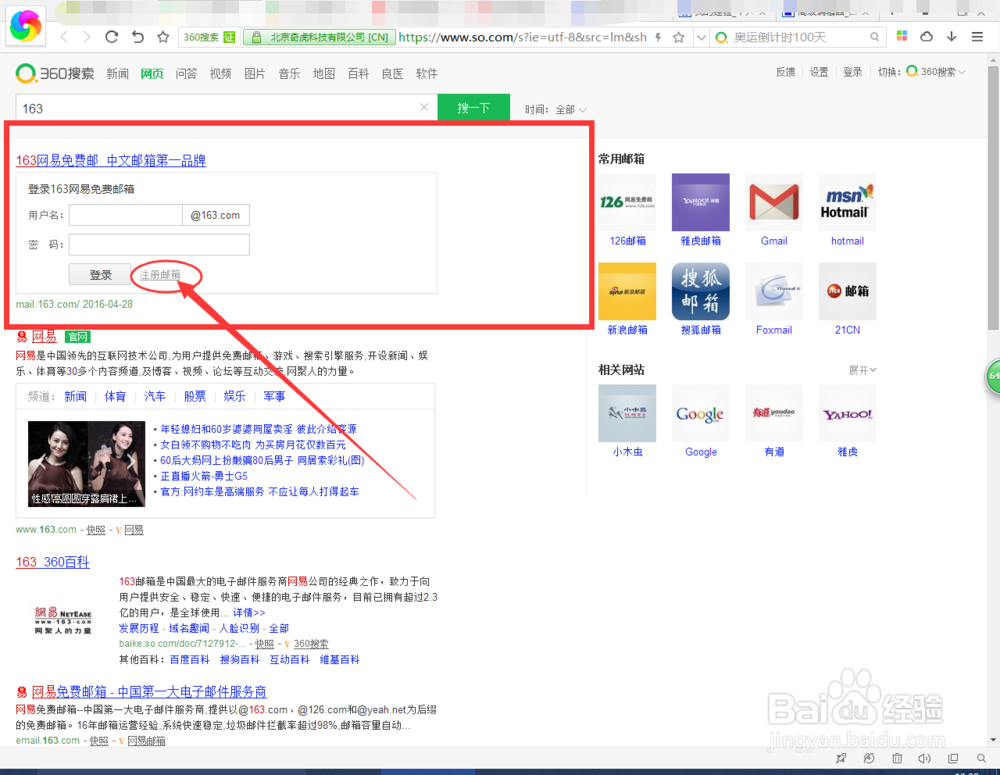Screen dimensions: 1000x775
Task: Clear the search query with X
Action: coord(424,107)
